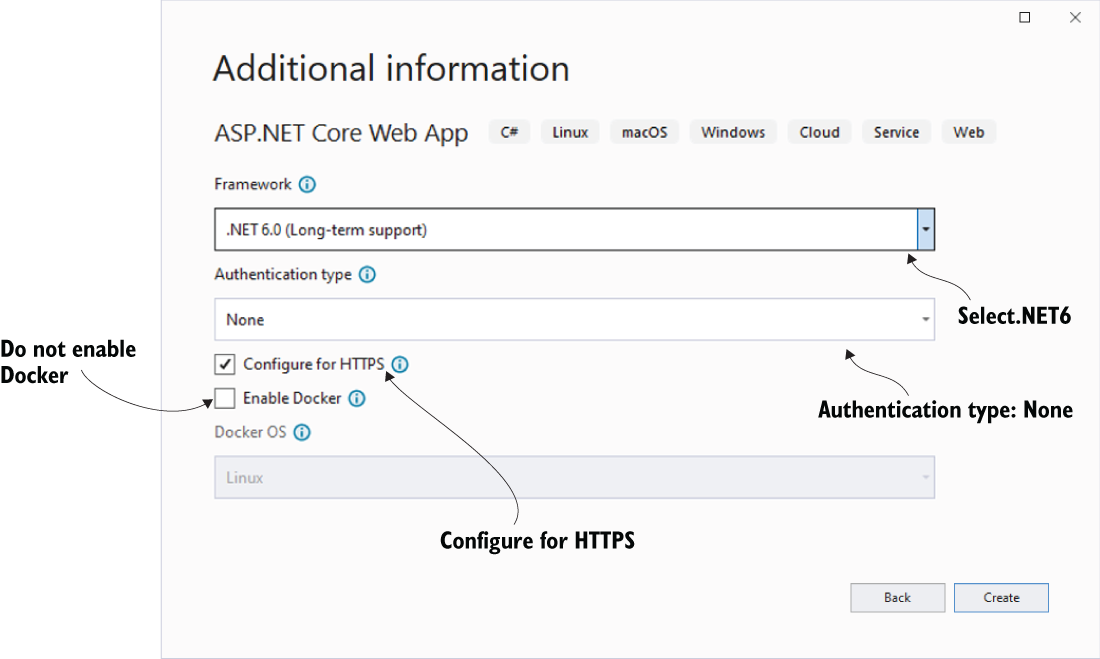1100x659 pixels.
Task: Click the Cloud tag
Action: [x=819, y=132]
